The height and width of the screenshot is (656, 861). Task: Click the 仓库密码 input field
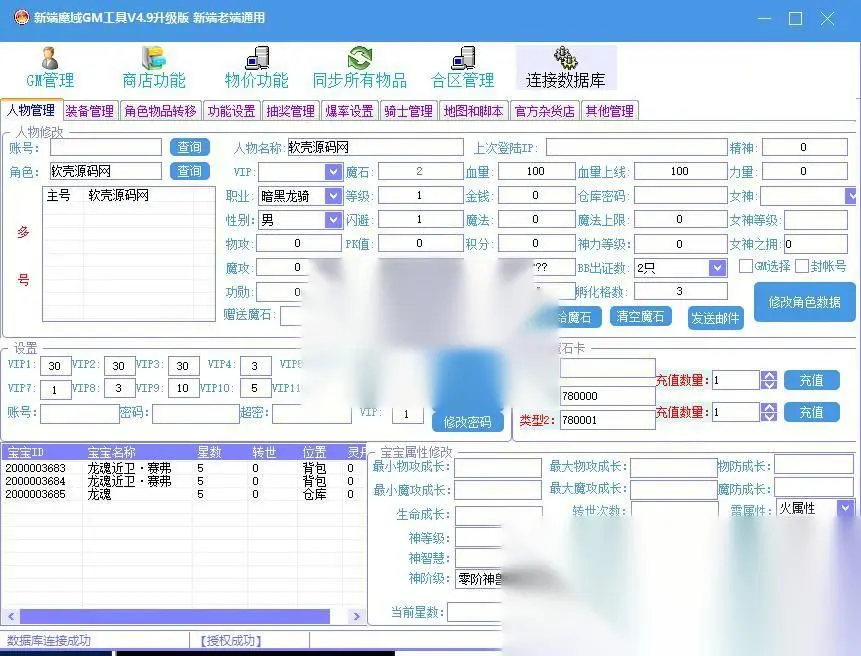(x=681, y=195)
